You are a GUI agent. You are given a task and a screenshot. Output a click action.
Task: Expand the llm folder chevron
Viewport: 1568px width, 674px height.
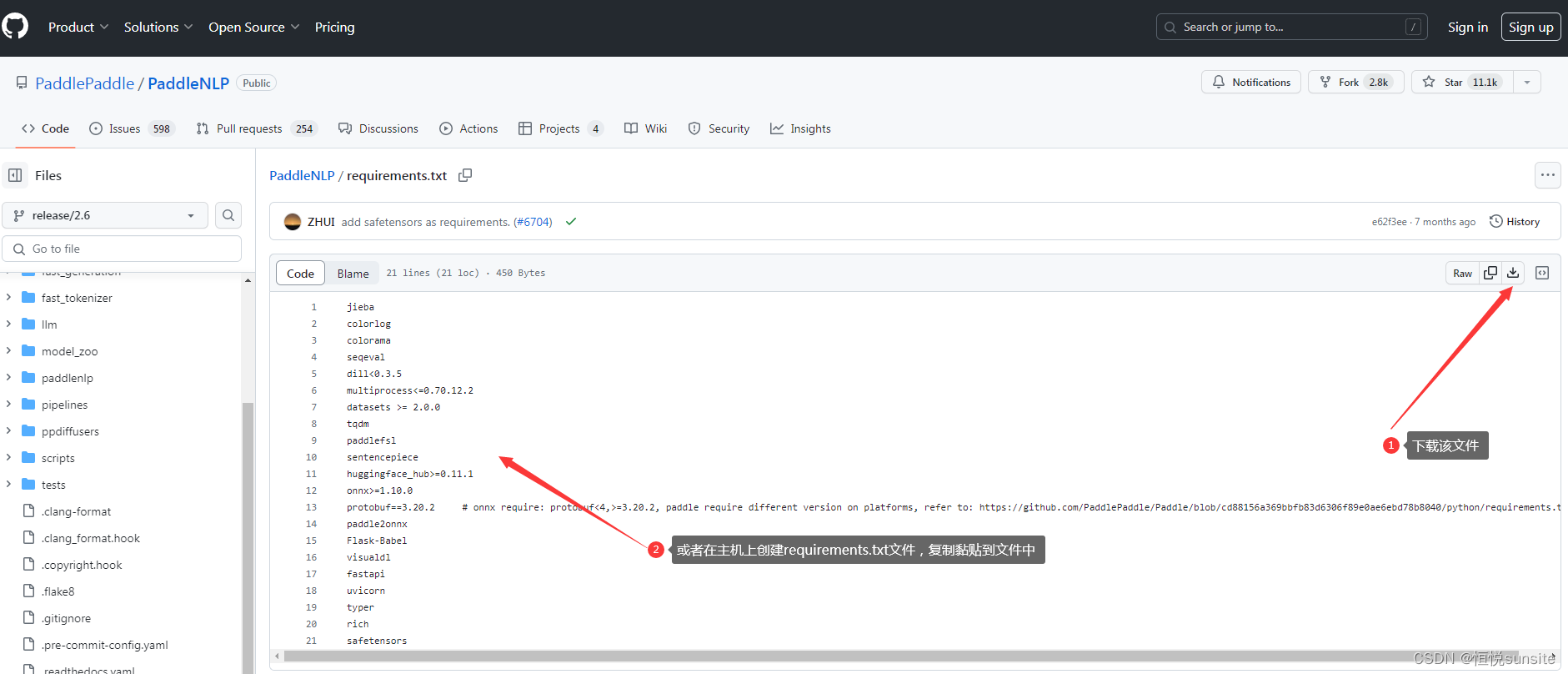click(8, 324)
